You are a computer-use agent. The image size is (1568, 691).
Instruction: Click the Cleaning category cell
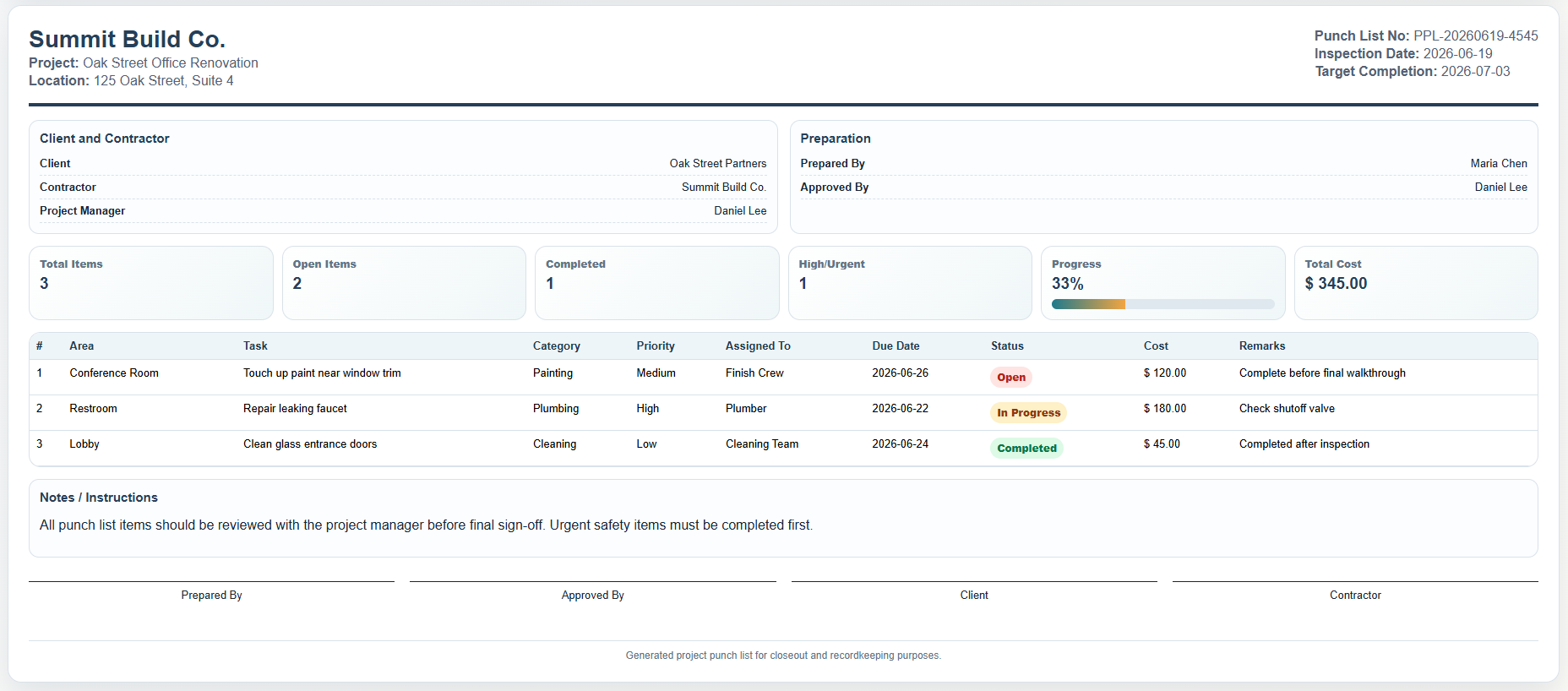click(554, 444)
